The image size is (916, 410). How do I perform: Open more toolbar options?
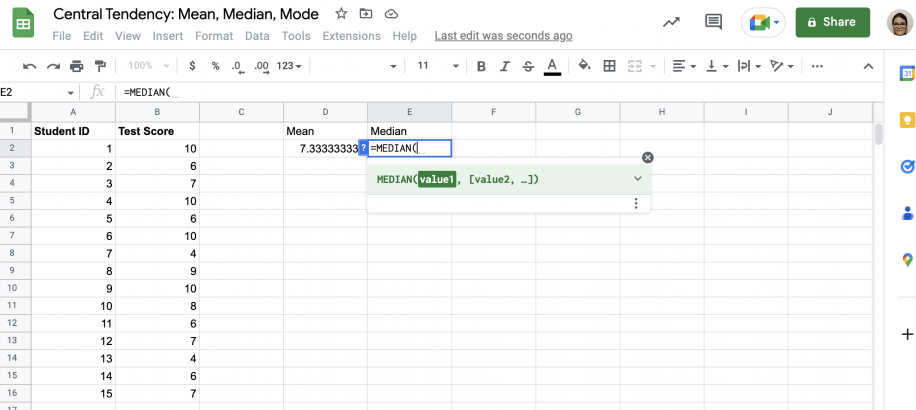pos(817,66)
